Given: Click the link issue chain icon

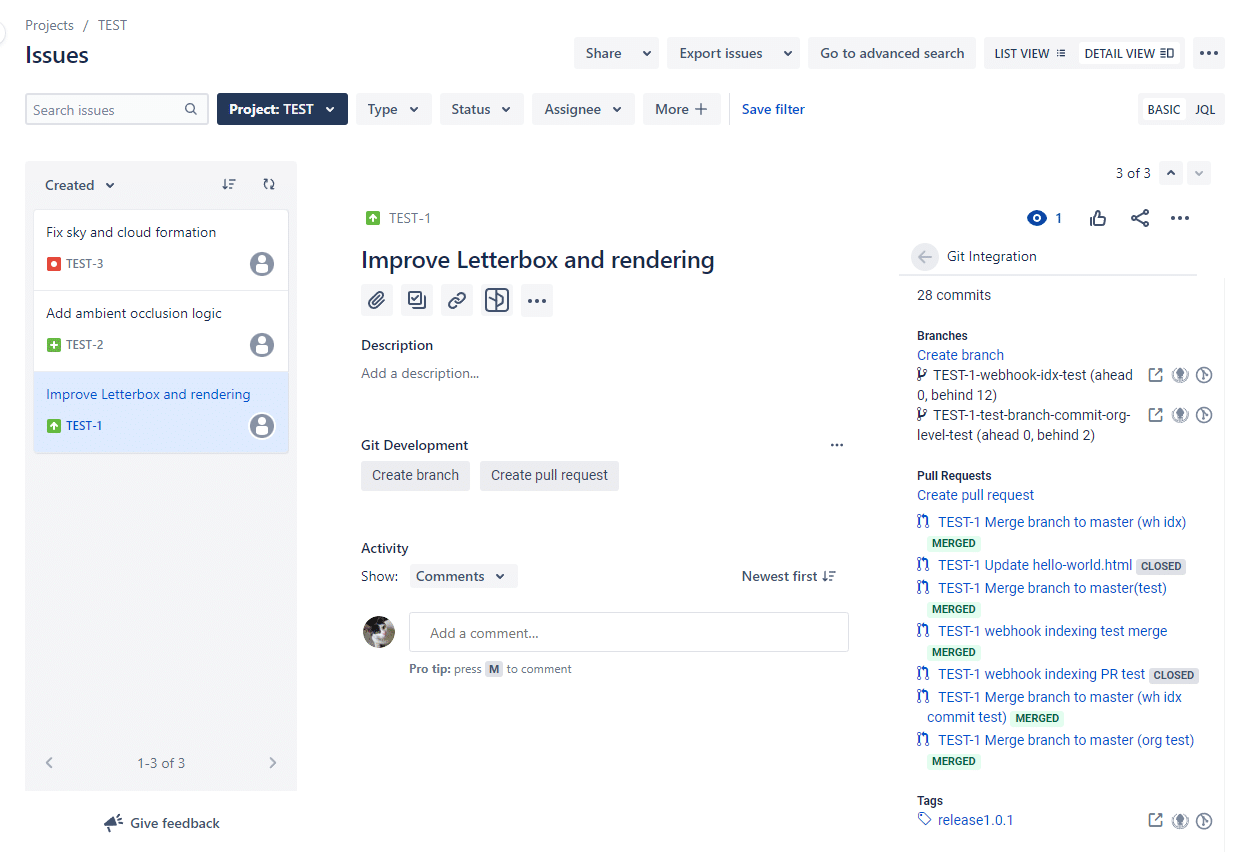Looking at the screenshot, I should tap(457, 300).
